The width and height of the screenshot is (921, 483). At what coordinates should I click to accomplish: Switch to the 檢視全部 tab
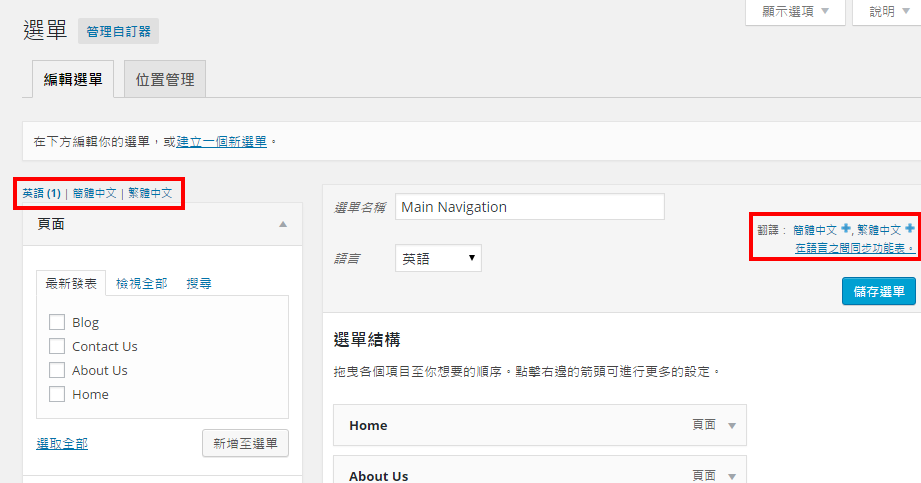tap(141, 284)
